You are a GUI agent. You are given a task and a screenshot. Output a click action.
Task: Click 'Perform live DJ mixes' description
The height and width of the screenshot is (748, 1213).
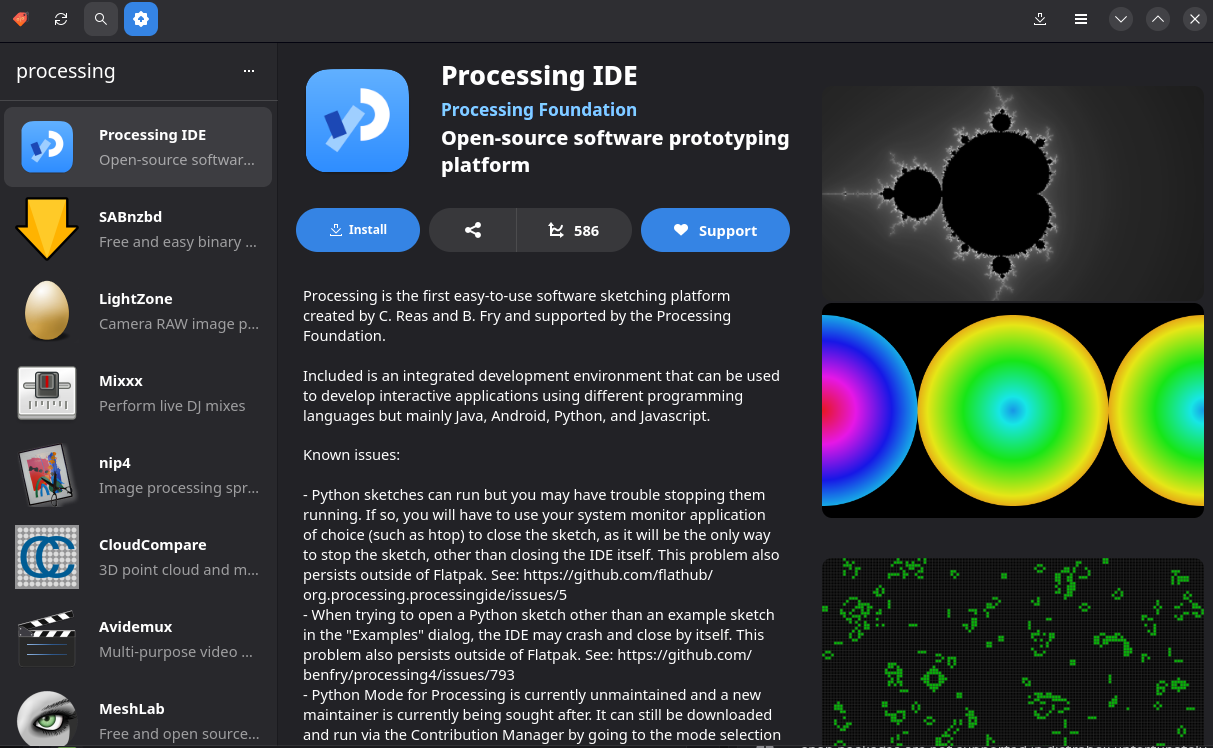click(x=172, y=406)
